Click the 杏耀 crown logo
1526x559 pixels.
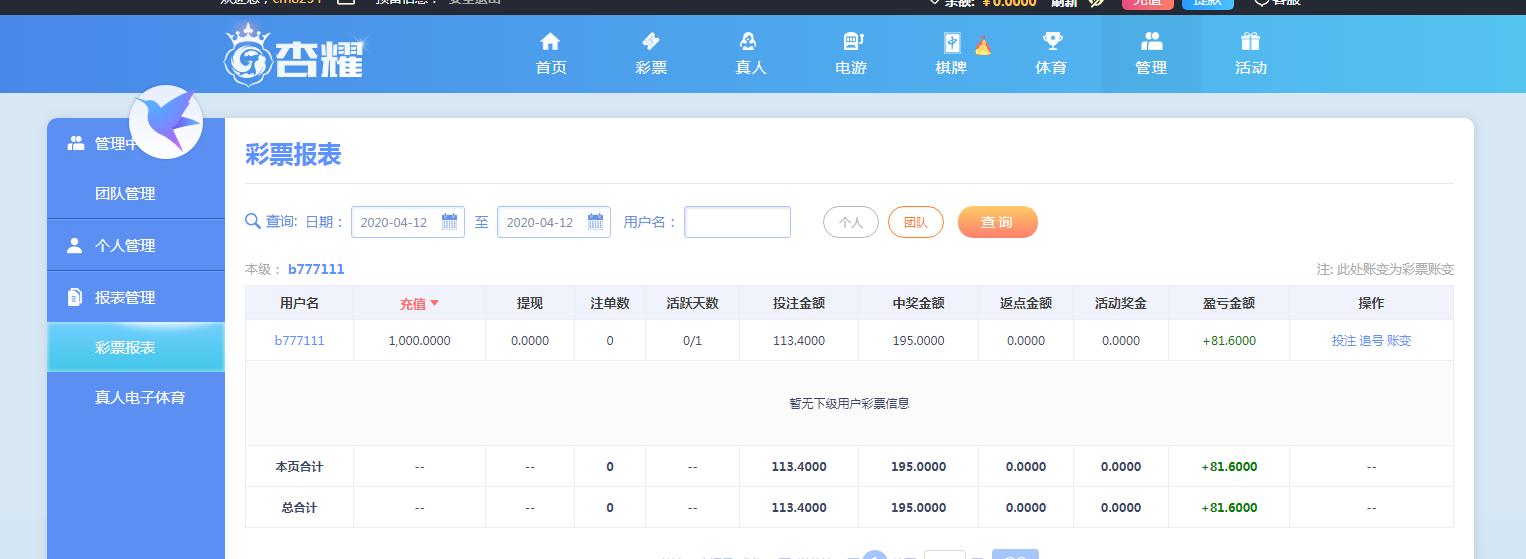294,55
